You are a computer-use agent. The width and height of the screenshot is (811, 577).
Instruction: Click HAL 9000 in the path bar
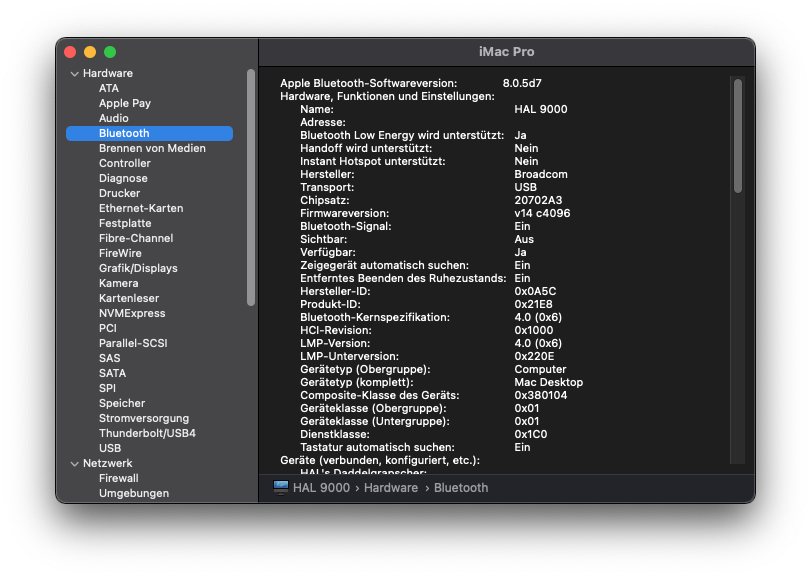click(320, 488)
